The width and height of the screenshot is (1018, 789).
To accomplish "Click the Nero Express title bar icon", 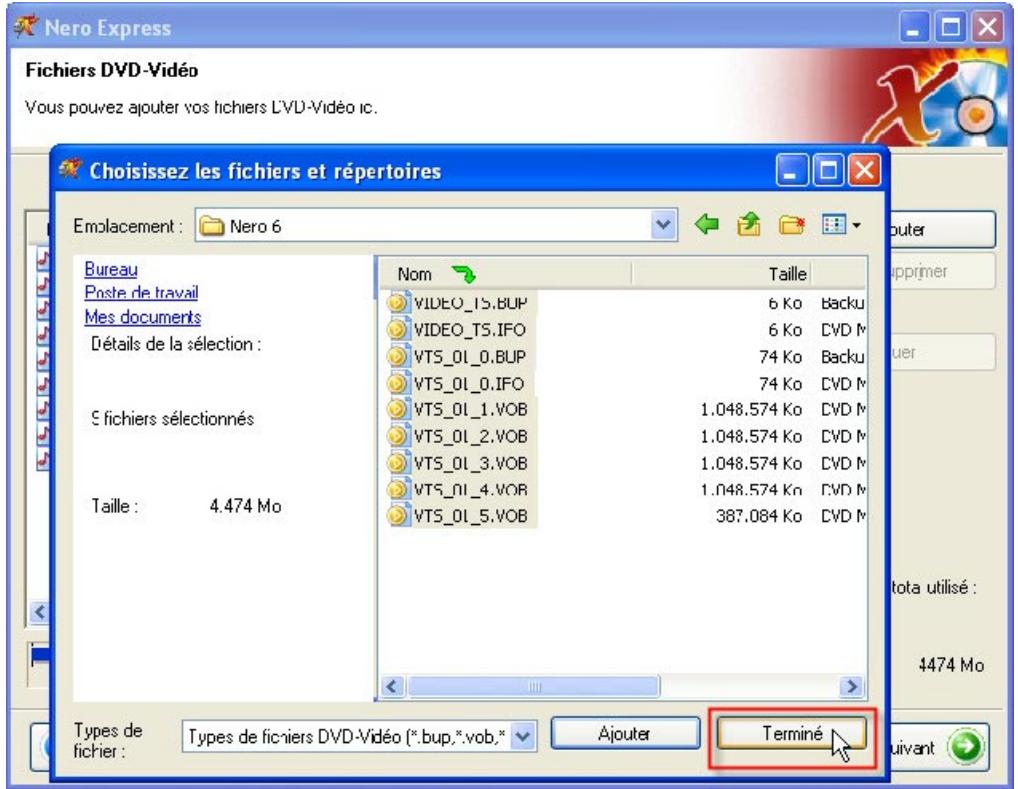I will click(x=26, y=27).
